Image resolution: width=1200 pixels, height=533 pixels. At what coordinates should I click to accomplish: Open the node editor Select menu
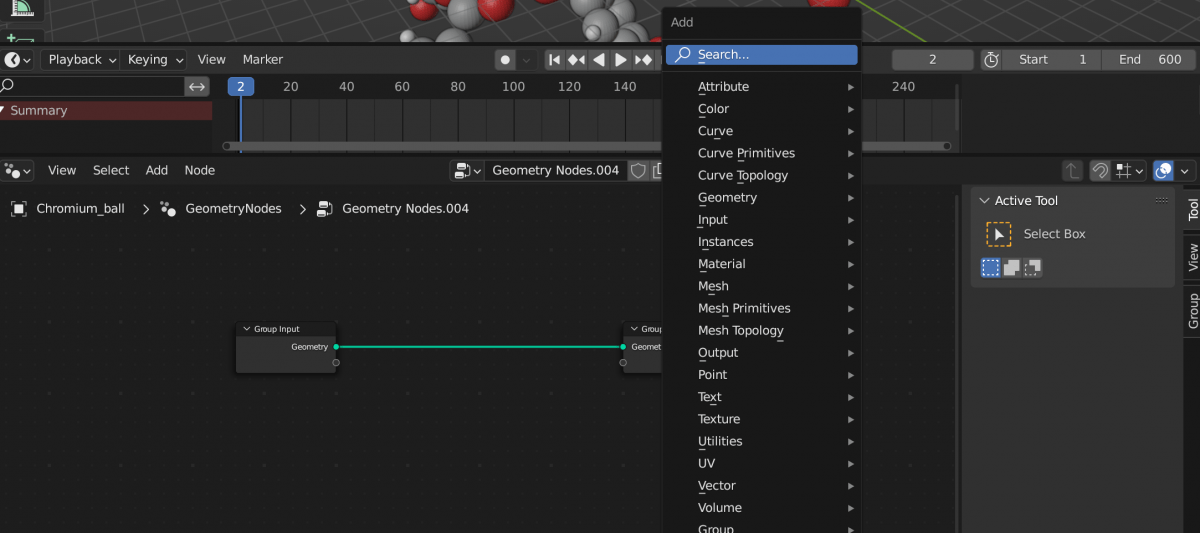[x=111, y=171]
